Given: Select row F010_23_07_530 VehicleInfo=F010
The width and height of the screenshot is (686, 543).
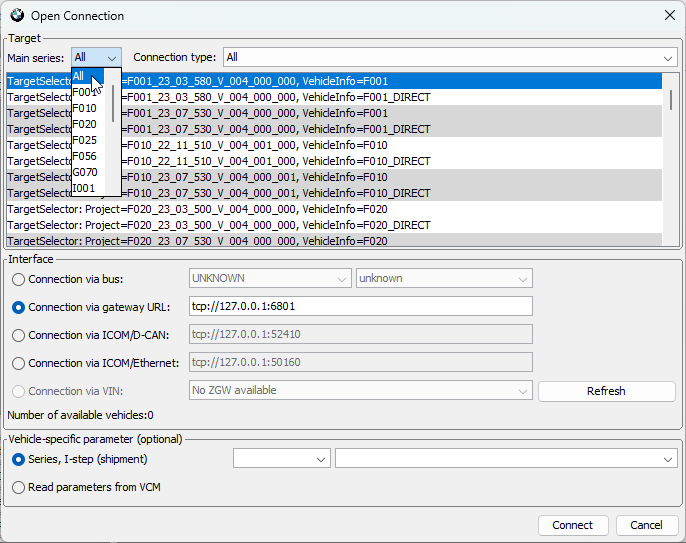Looking at the screenshot, I should click(x=334, y=177).
